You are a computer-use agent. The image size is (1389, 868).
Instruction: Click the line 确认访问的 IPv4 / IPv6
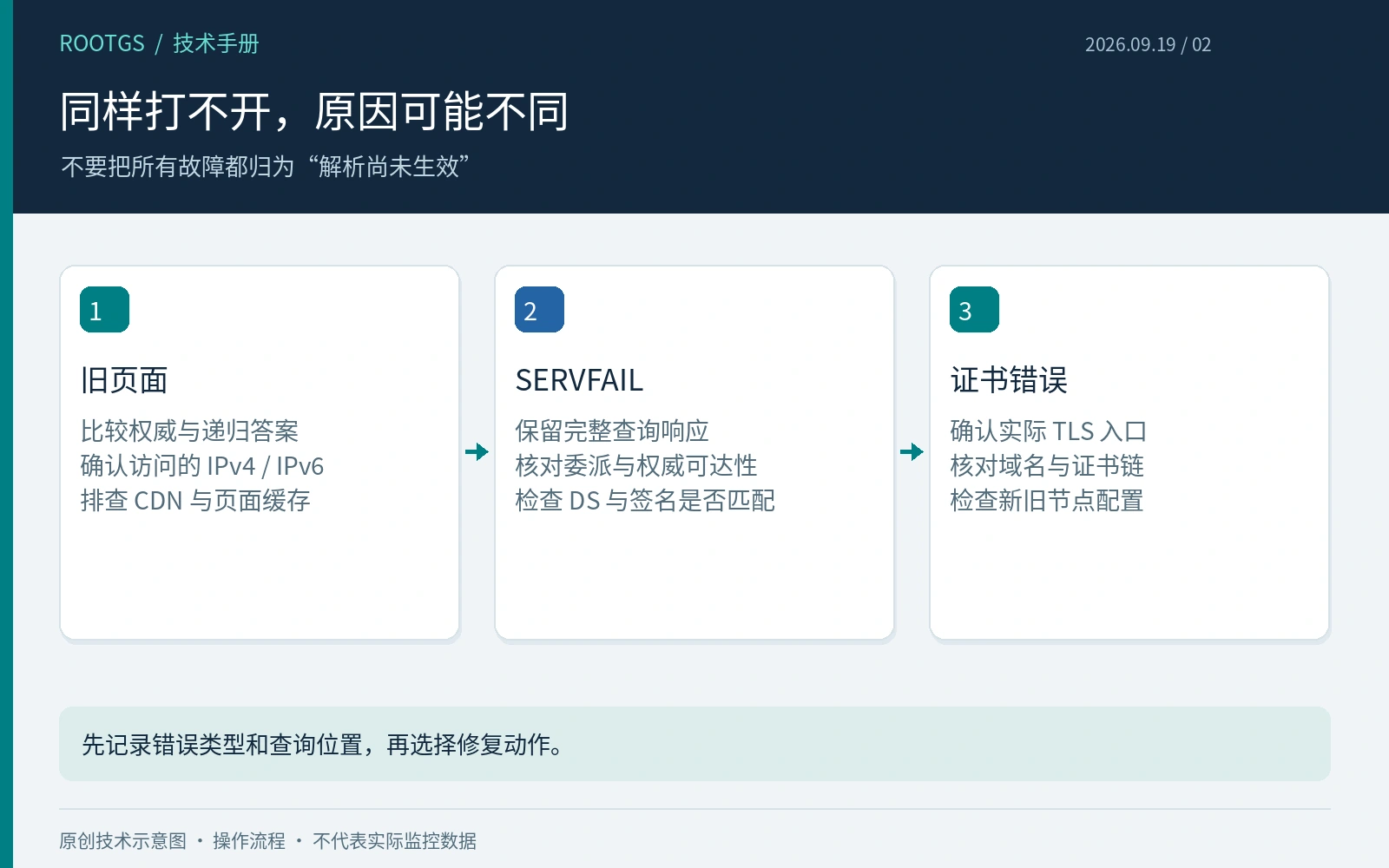[201, 466]
